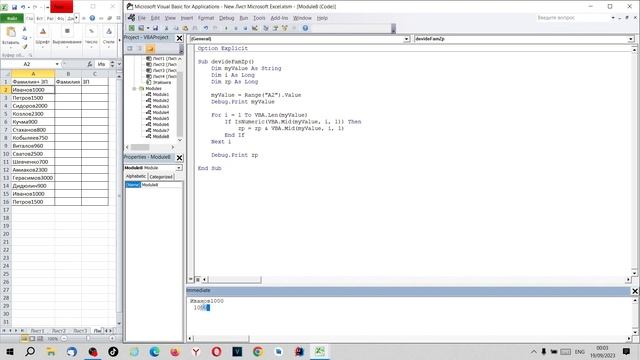Select Module1 in the project tree
Image resolution: width=640 pixels, height=360 pixels.
[161, 94]
